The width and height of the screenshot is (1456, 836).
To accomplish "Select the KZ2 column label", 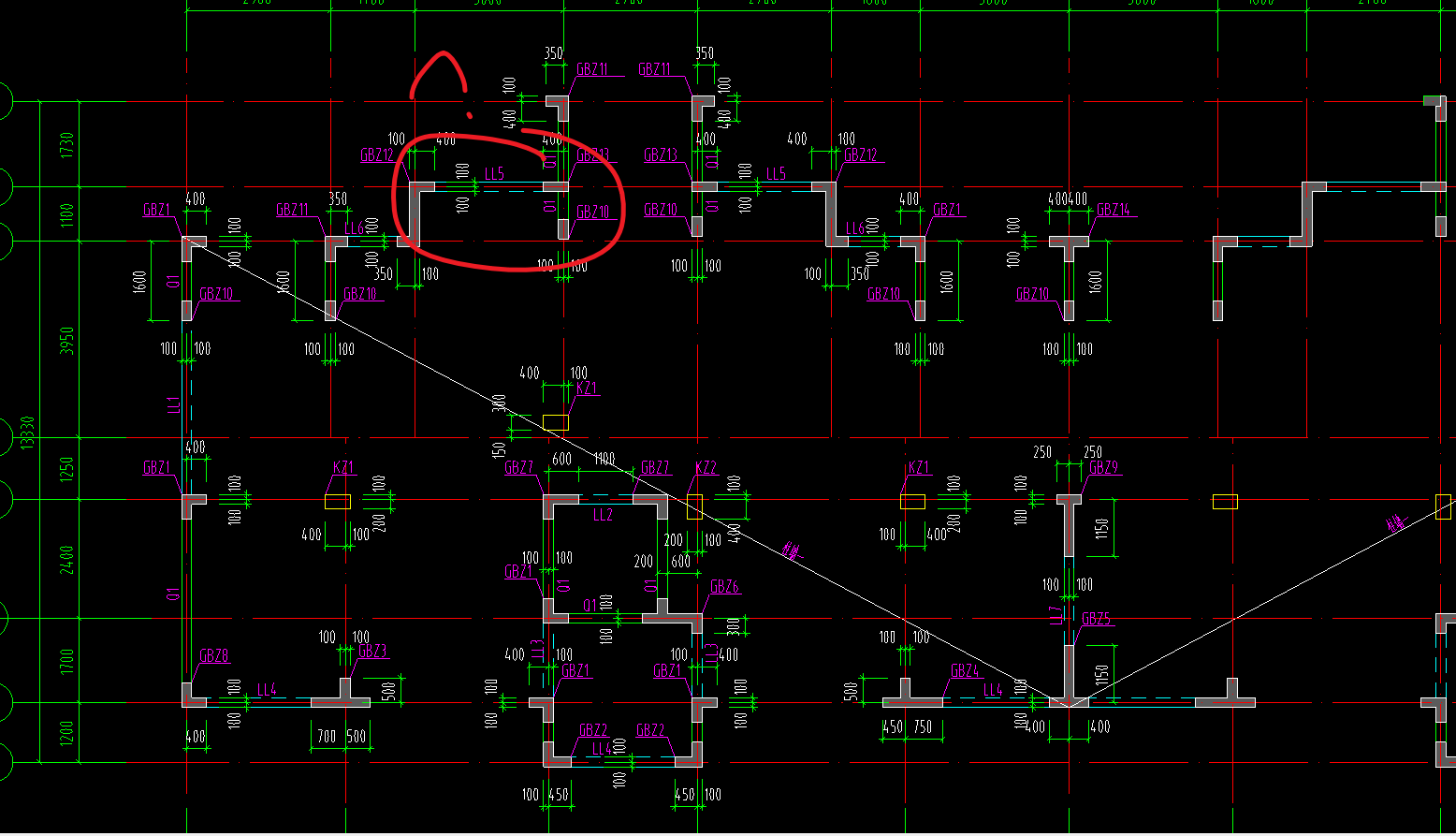I will 706,467.
